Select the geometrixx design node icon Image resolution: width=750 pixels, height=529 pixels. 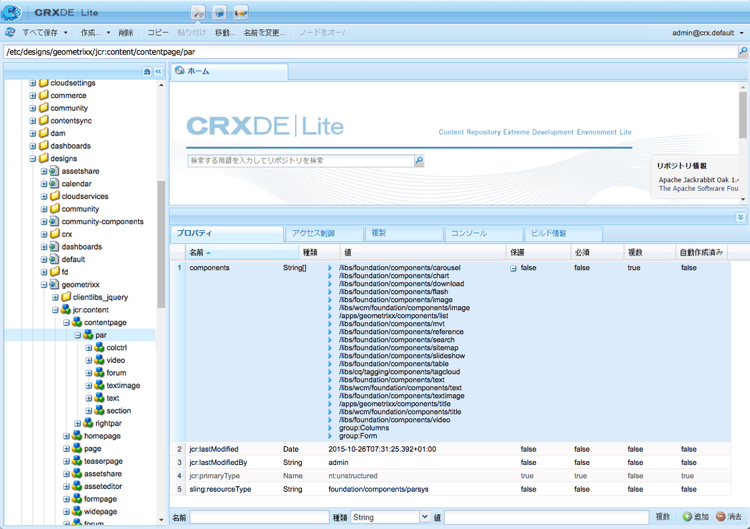coord(55,284)
